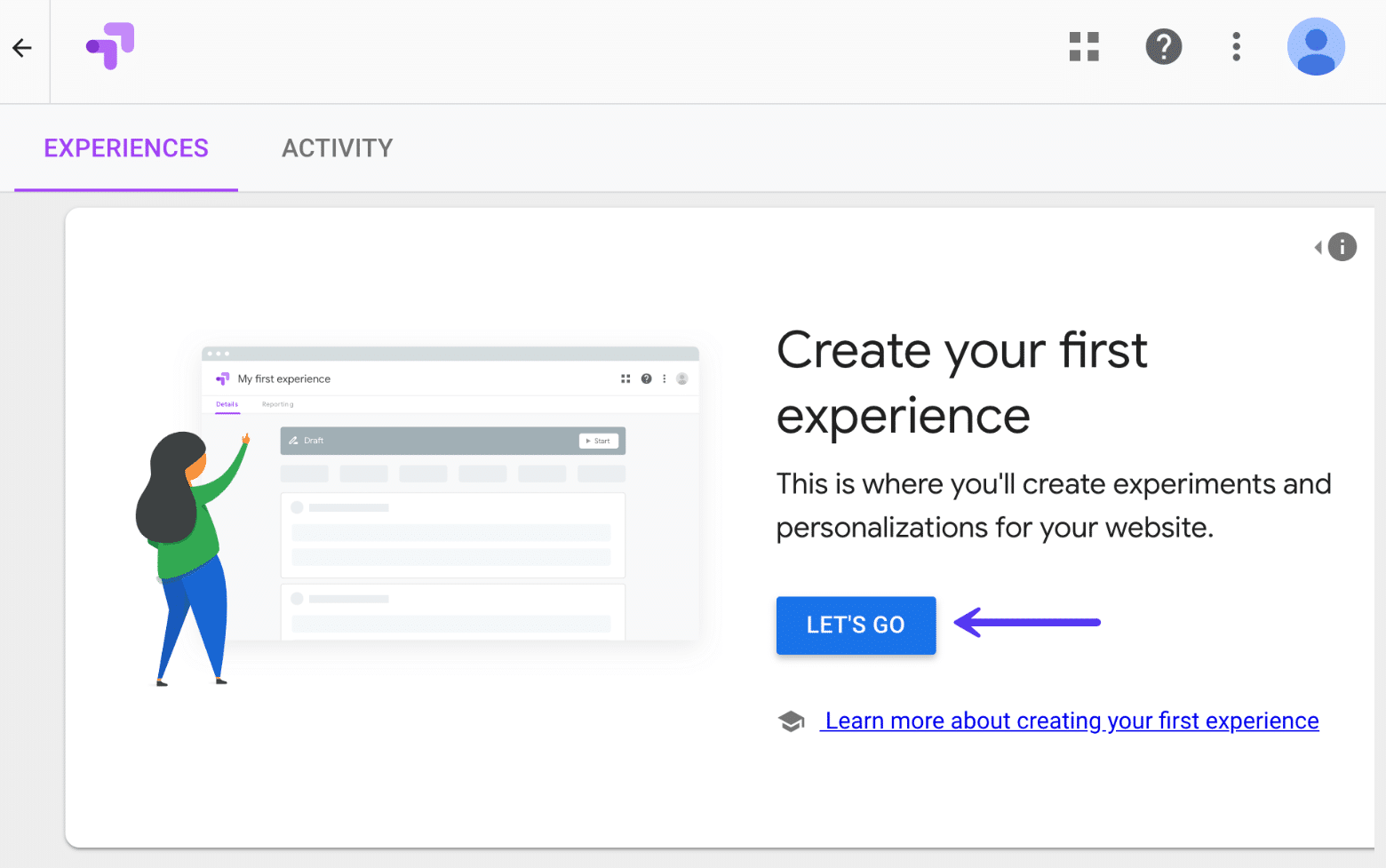Screen dimensions: 1386x868
Task: Select the Reporting tab in the preview
Action: (x=276, y=404)
